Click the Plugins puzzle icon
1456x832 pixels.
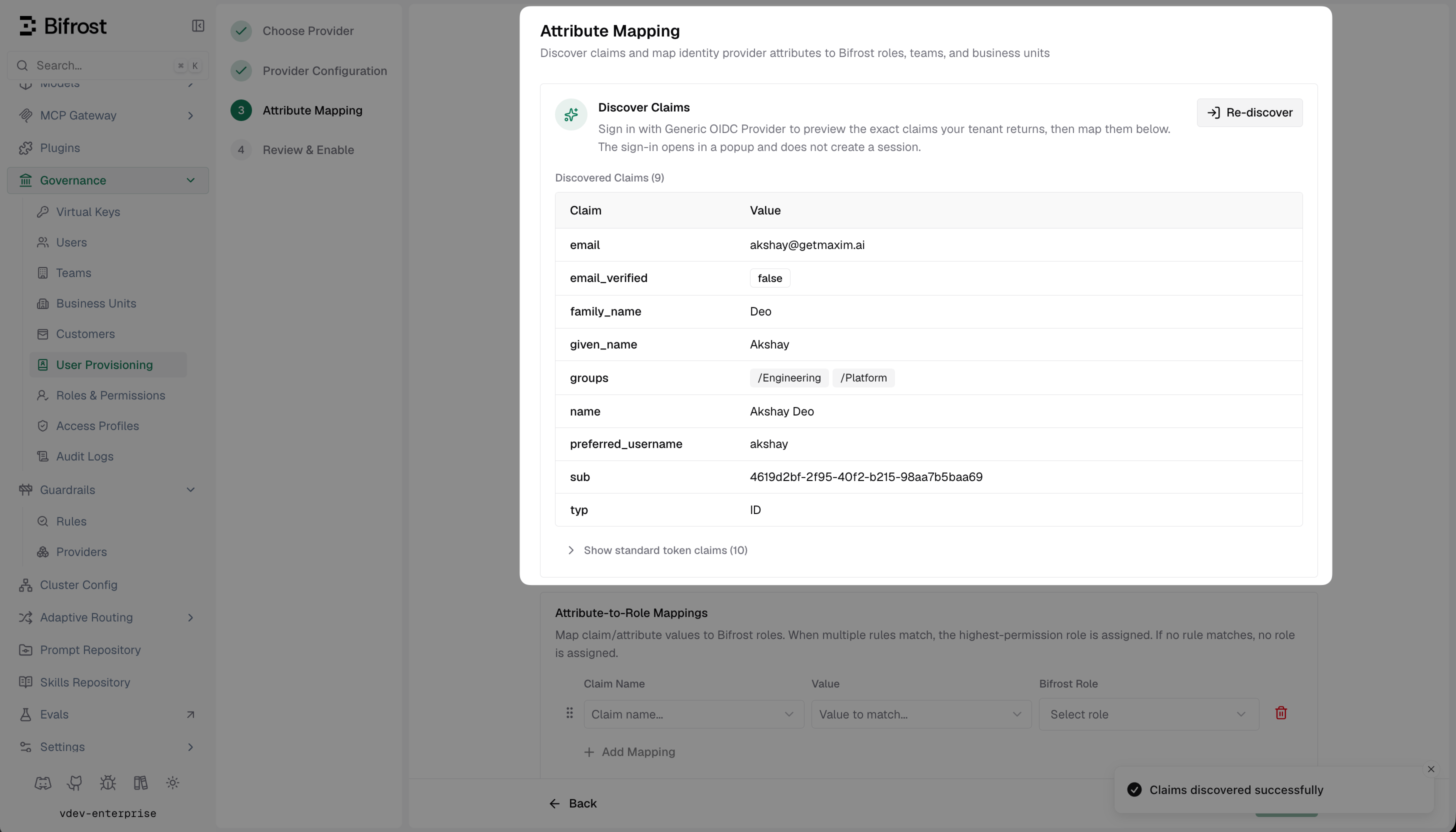tap(25, 148)
